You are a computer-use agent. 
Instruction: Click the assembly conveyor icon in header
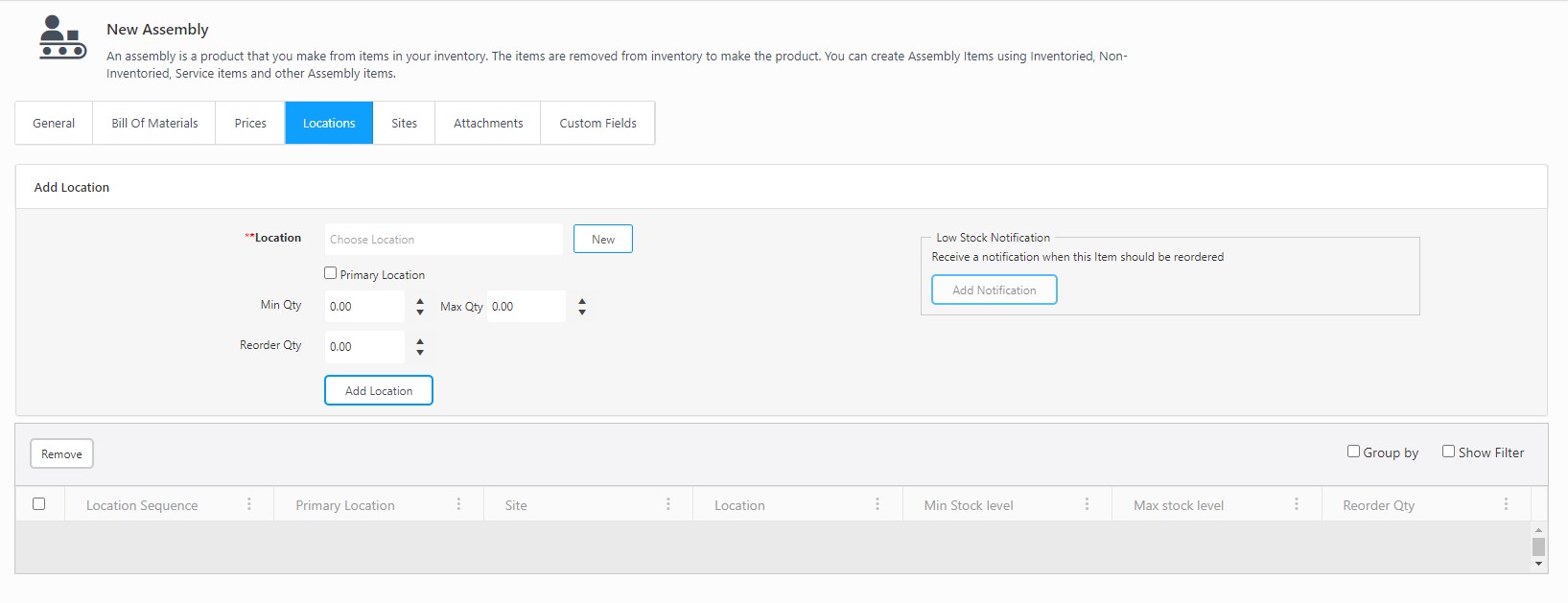pyautogui.click(x=62, y=37)
